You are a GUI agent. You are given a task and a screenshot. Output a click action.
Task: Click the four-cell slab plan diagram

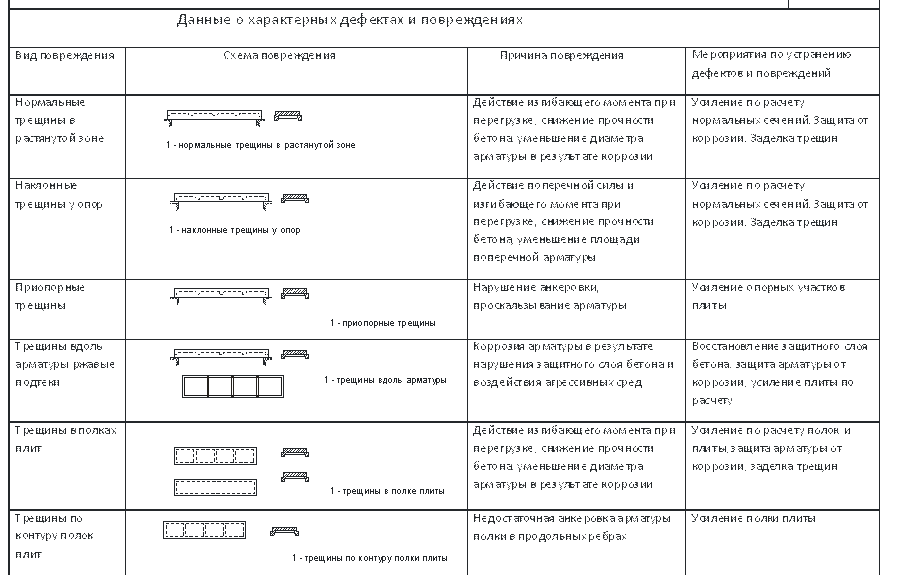tap(233, 387)
